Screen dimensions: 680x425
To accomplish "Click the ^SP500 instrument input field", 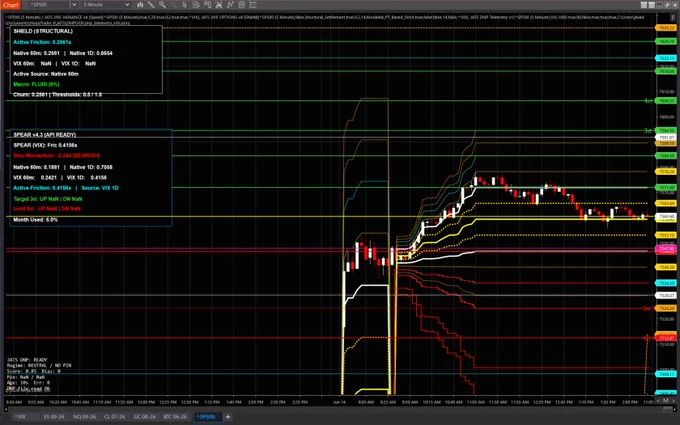I will (x=49, y=5).
